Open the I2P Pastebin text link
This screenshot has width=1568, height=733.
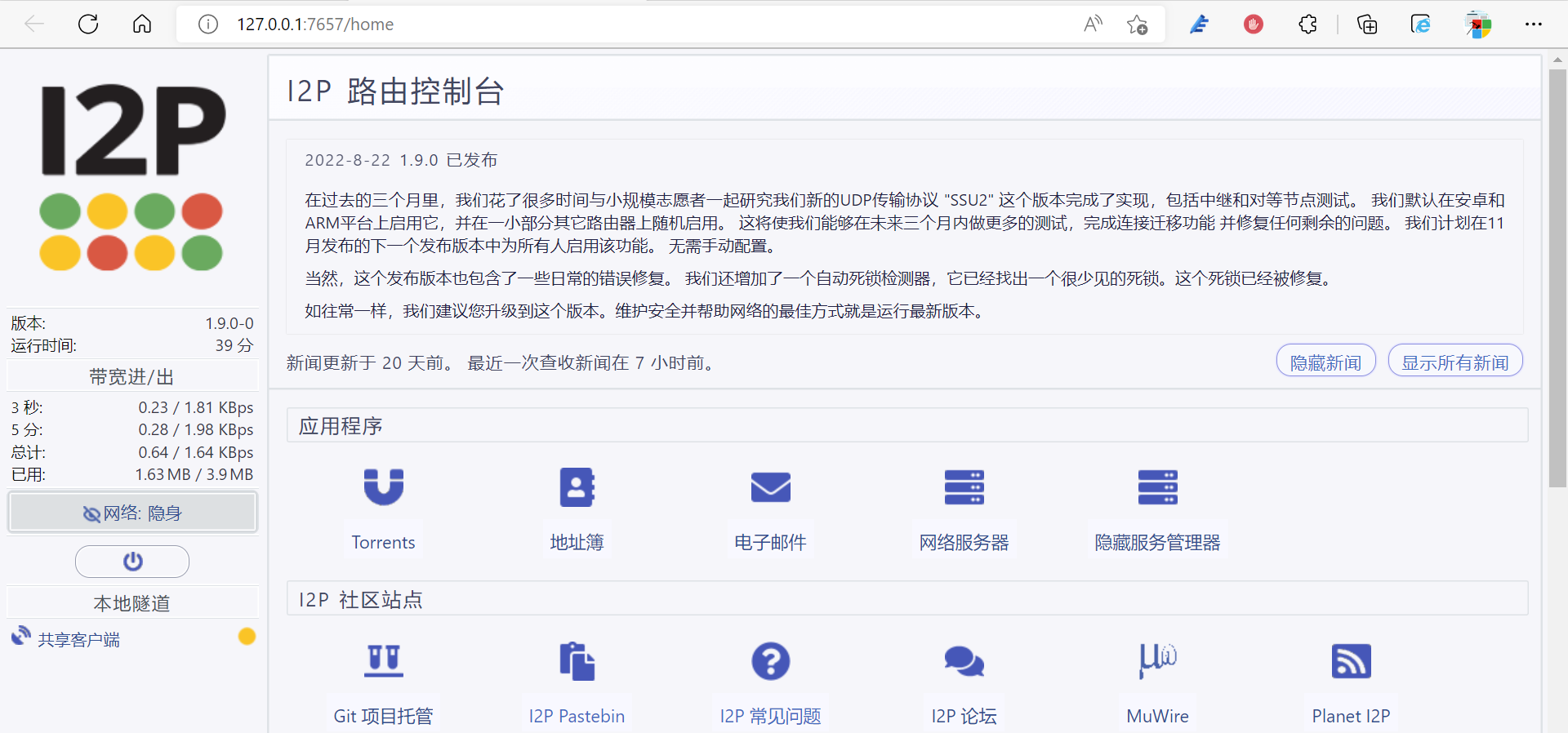click(x=577, y=716)
